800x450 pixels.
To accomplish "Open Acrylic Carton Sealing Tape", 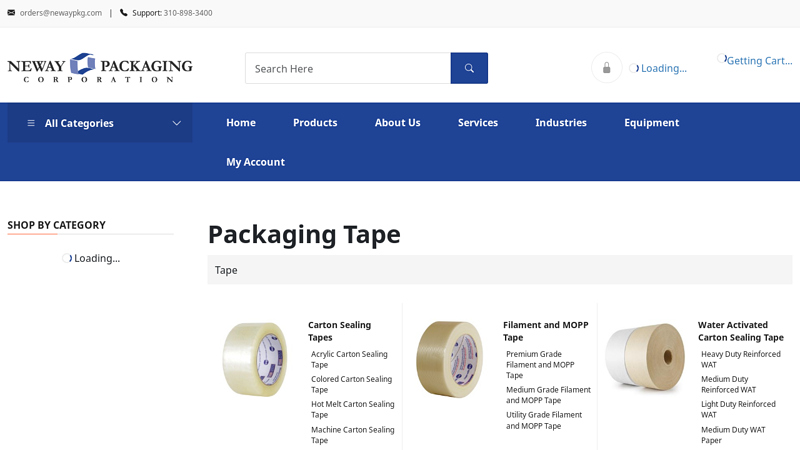I will pos(349,359).
